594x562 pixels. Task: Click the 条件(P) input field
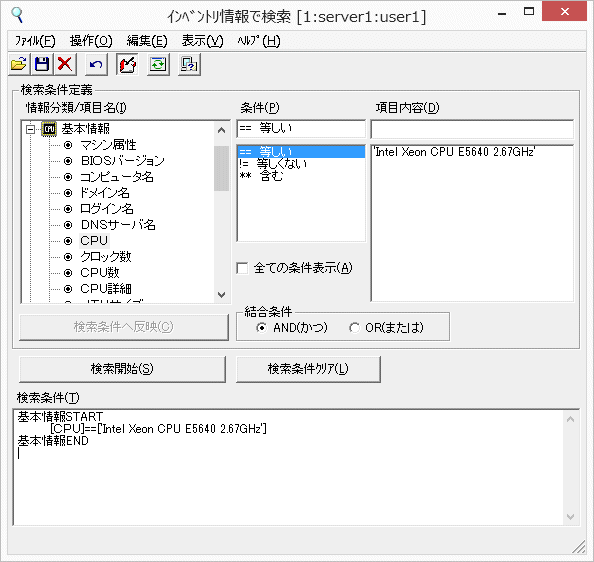click(x=301, y=129)
